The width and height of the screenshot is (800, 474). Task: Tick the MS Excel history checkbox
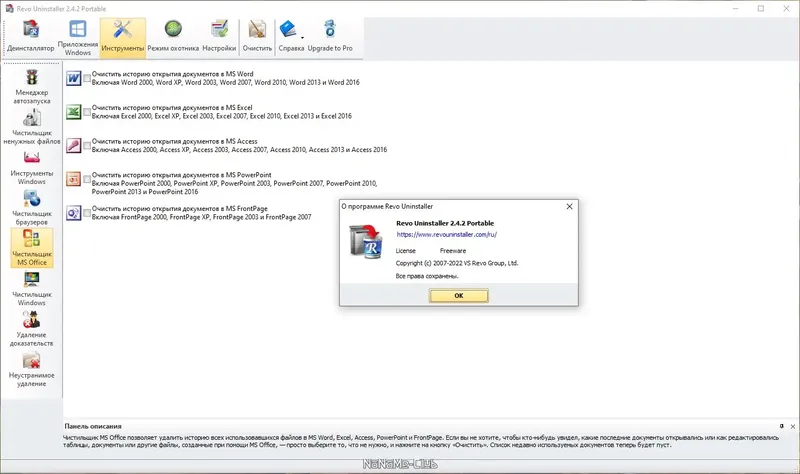(87, 112)
